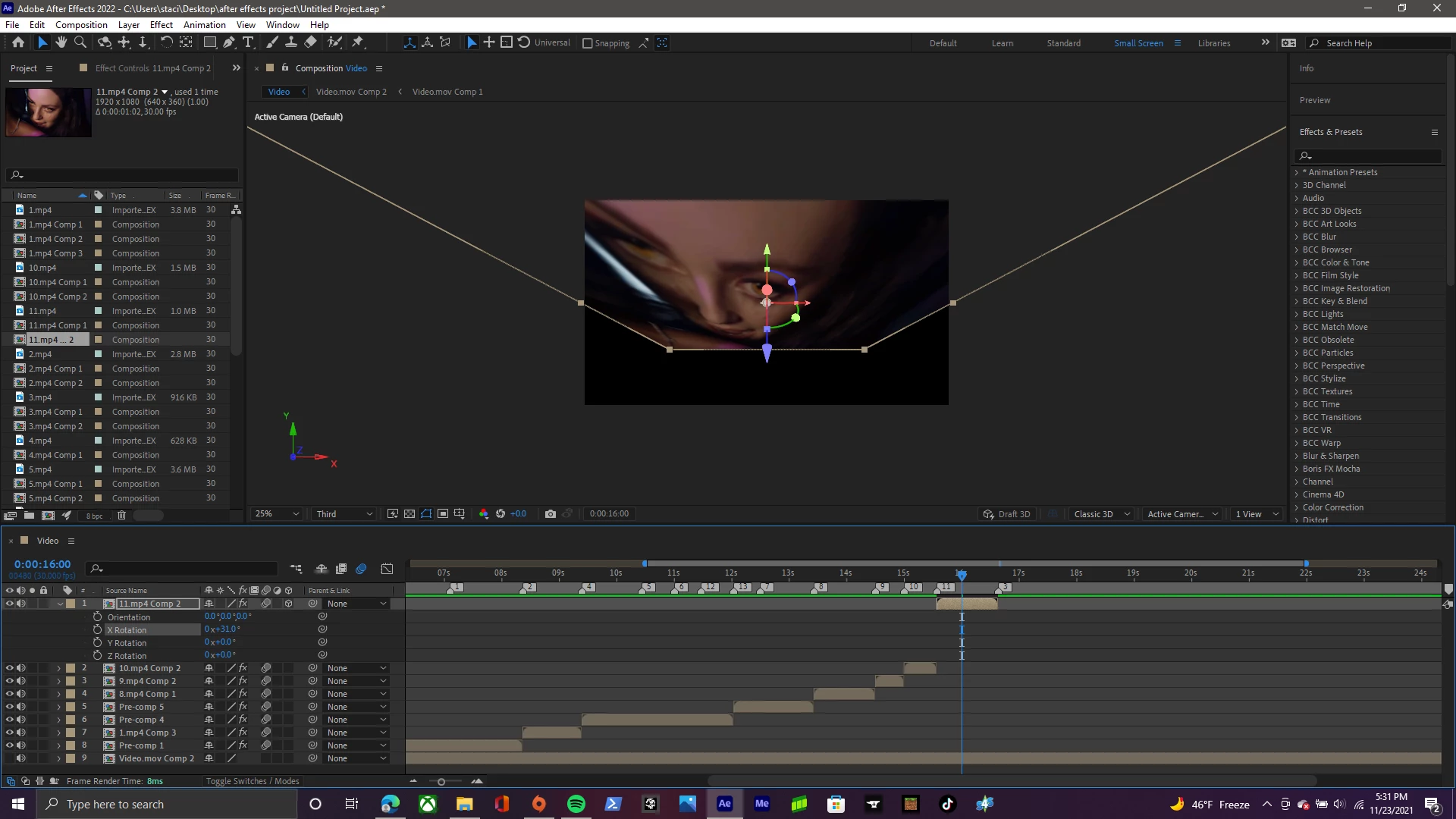This screenshot has width=1456, height=819.
Task: Click the delete trash icon in Project panel
Action: tap(121, 516)
